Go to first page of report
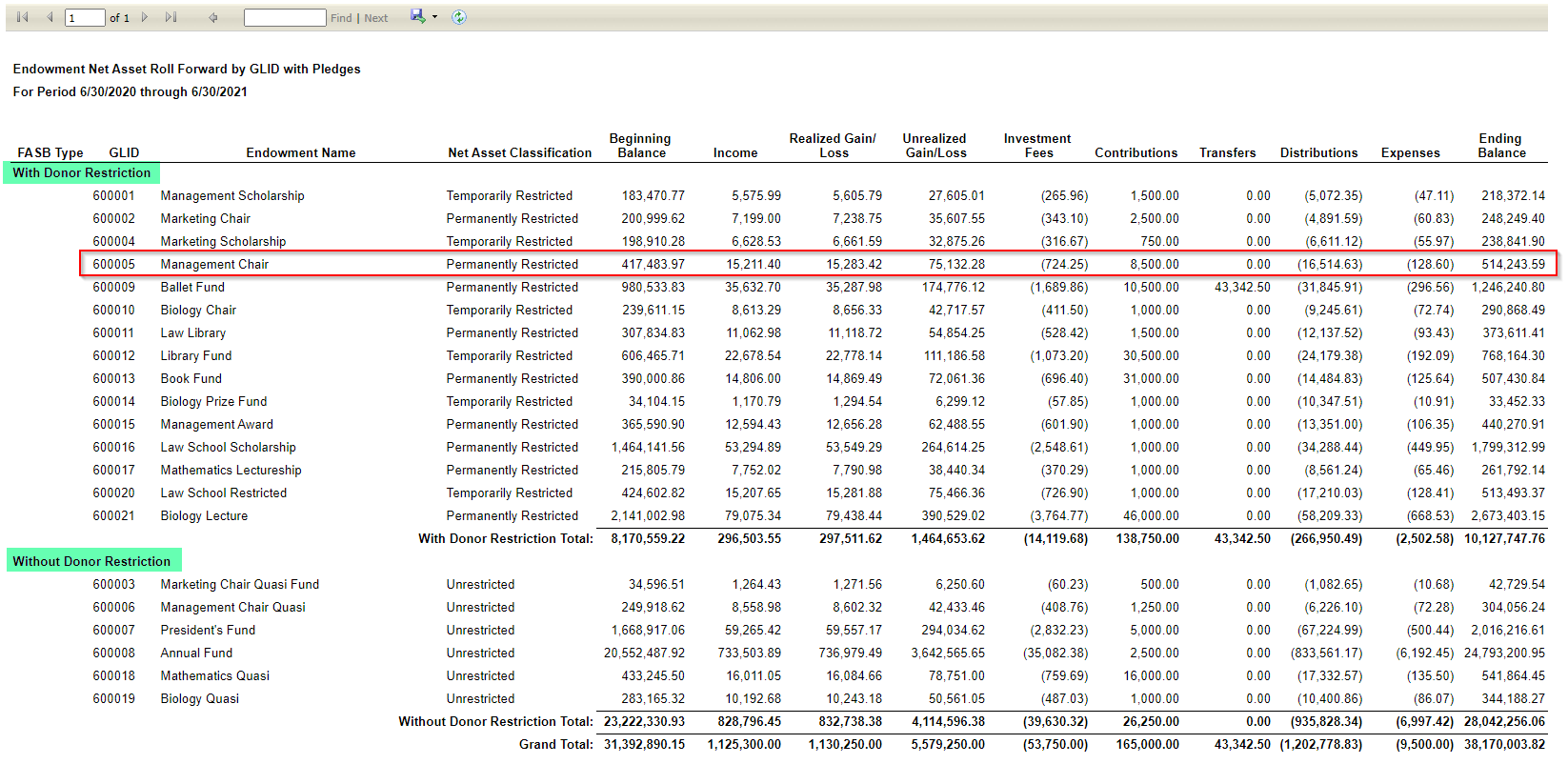The image size is (1568, 764). tap(23, 17)
